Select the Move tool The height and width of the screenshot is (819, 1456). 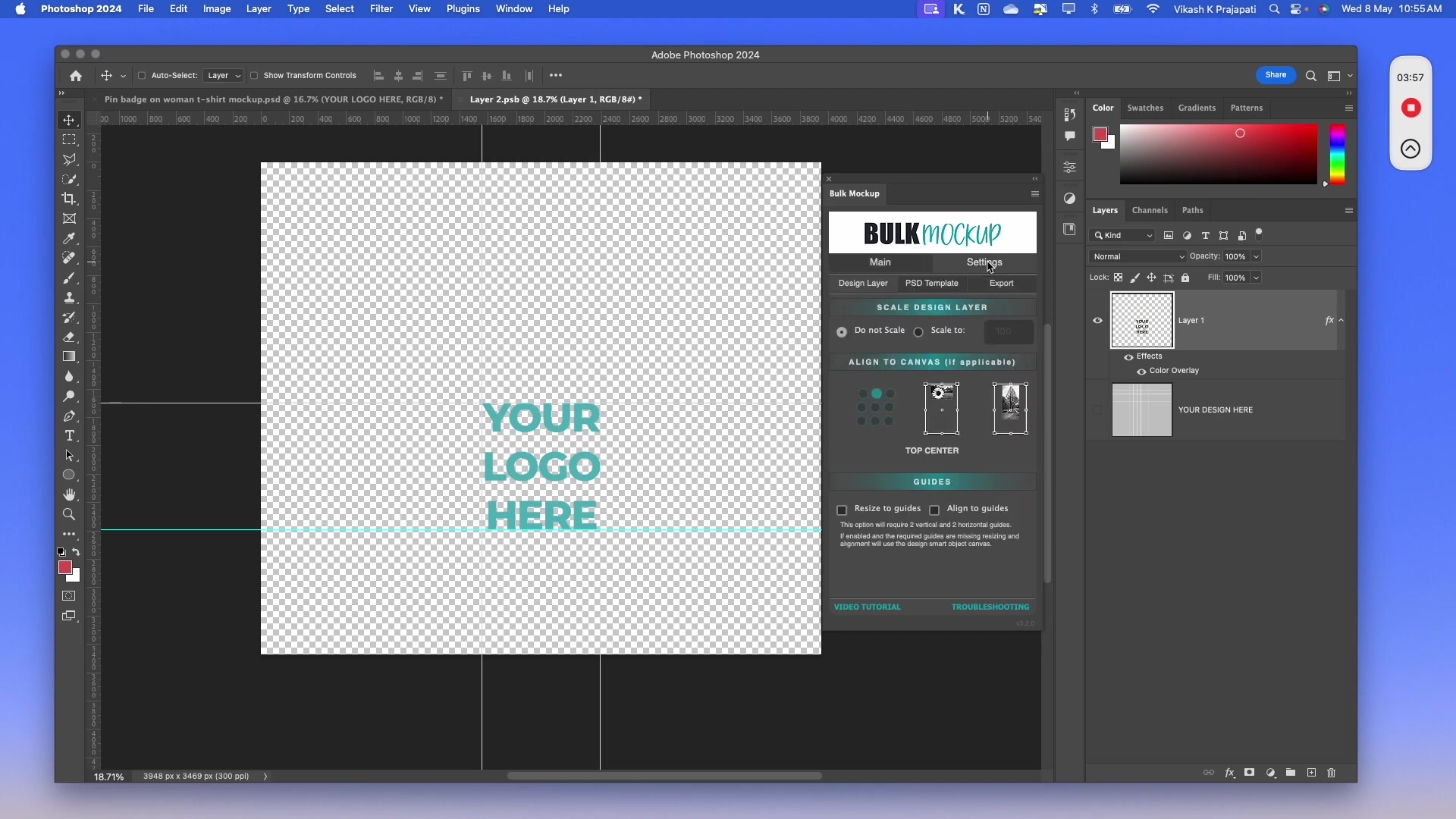tap(69, 120)
